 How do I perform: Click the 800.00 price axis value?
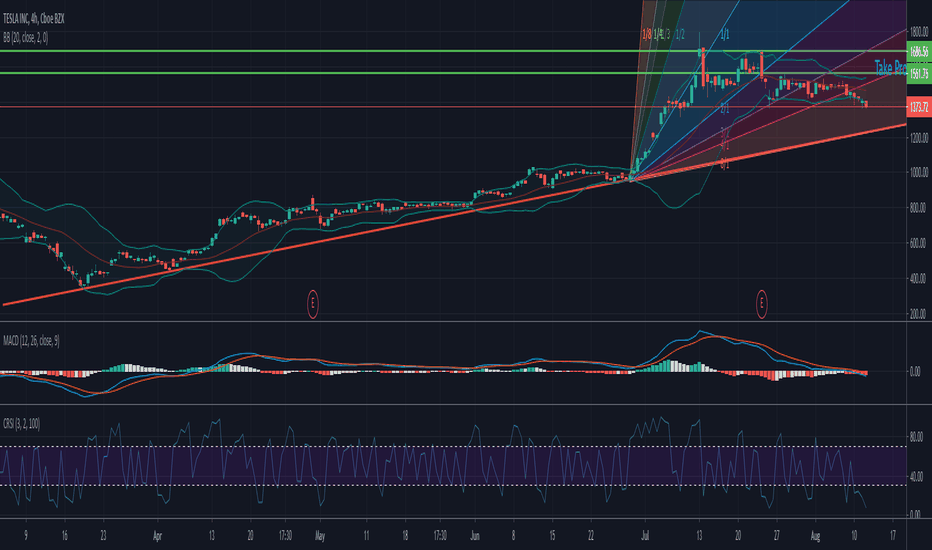tap(918, 208)
